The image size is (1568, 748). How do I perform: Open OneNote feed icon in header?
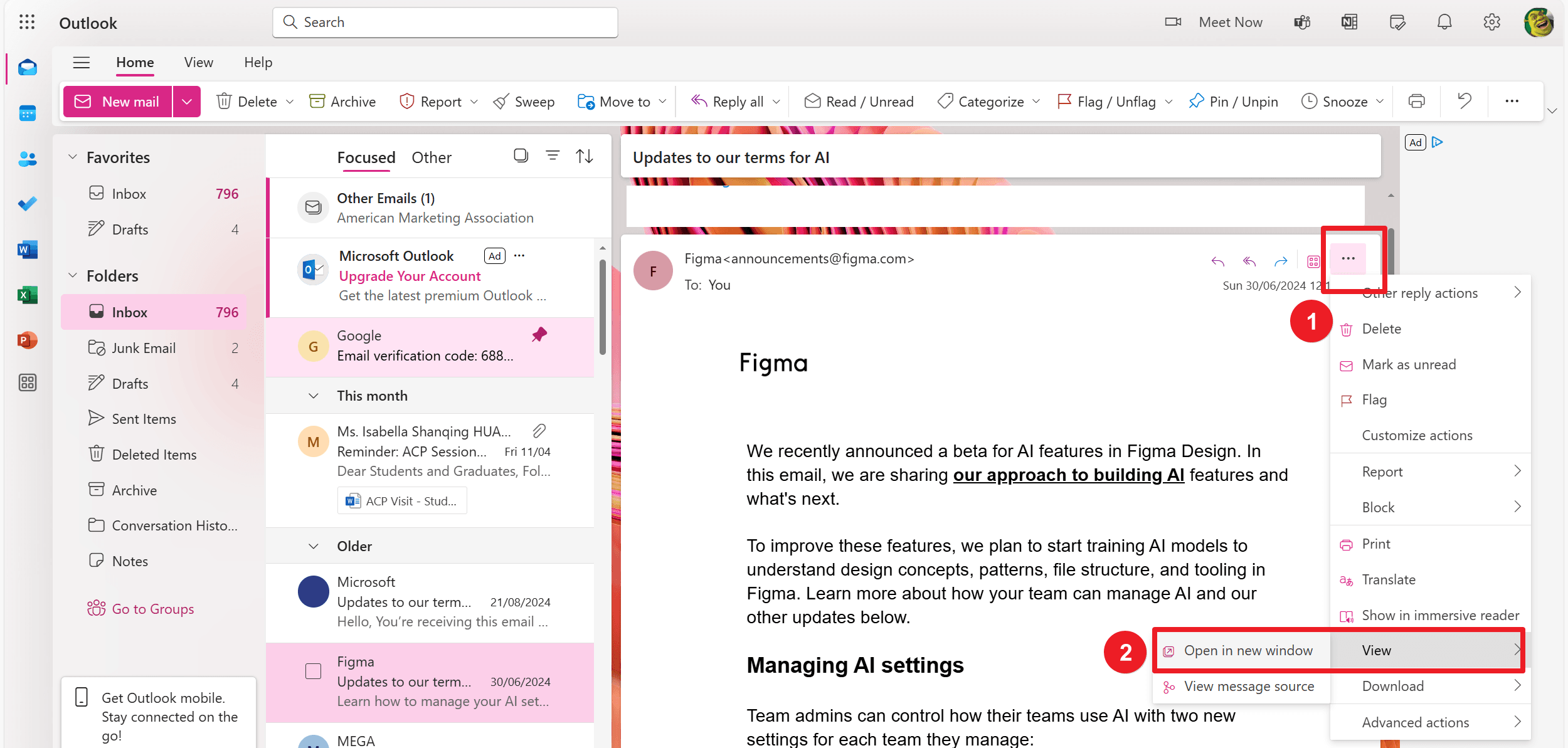coord(1349,23)
